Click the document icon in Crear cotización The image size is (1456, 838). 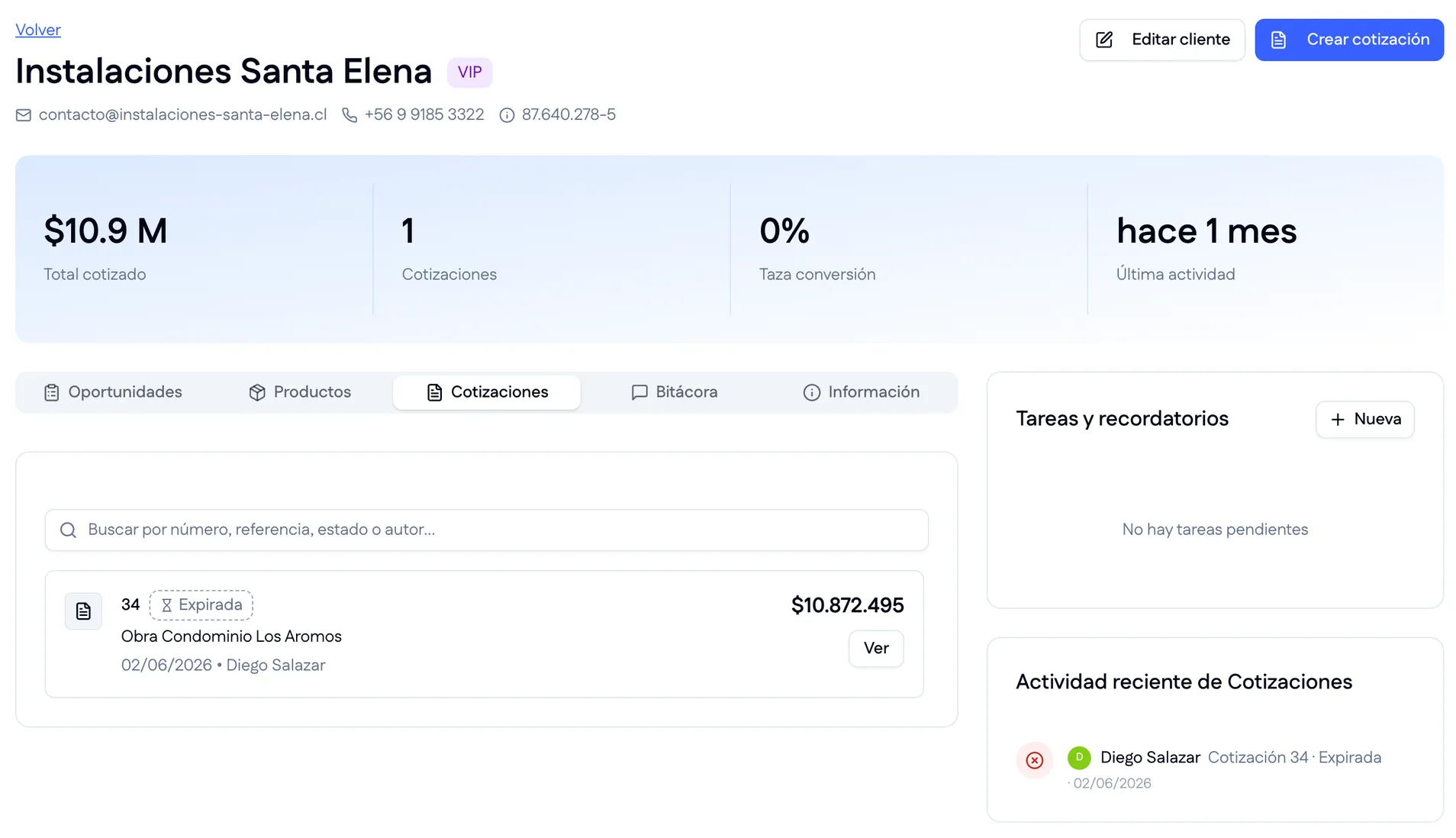click(1279, 40)
